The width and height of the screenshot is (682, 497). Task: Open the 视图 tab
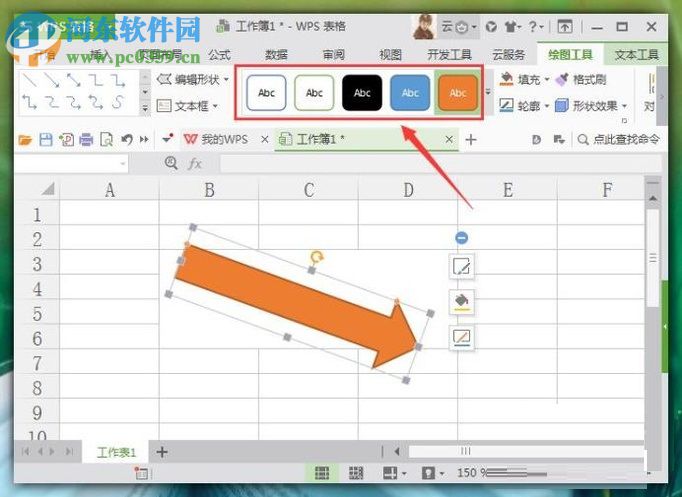coord(390,55)
